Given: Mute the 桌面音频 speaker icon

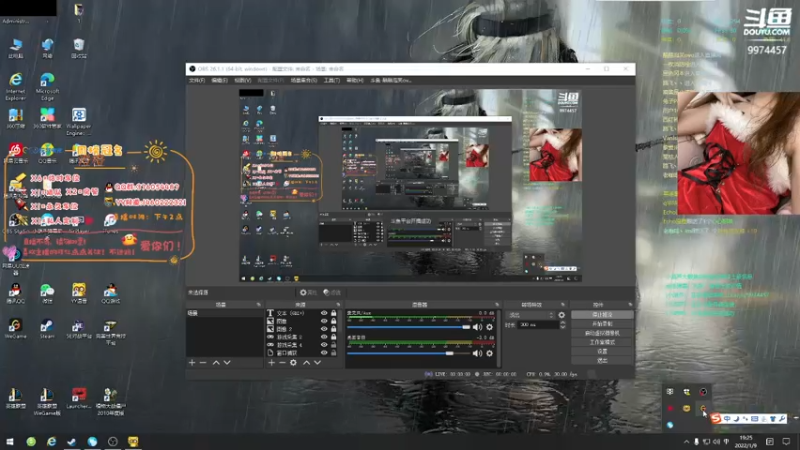Looking at the screenshot, I should pyautogui.click(x=477, y=353).
